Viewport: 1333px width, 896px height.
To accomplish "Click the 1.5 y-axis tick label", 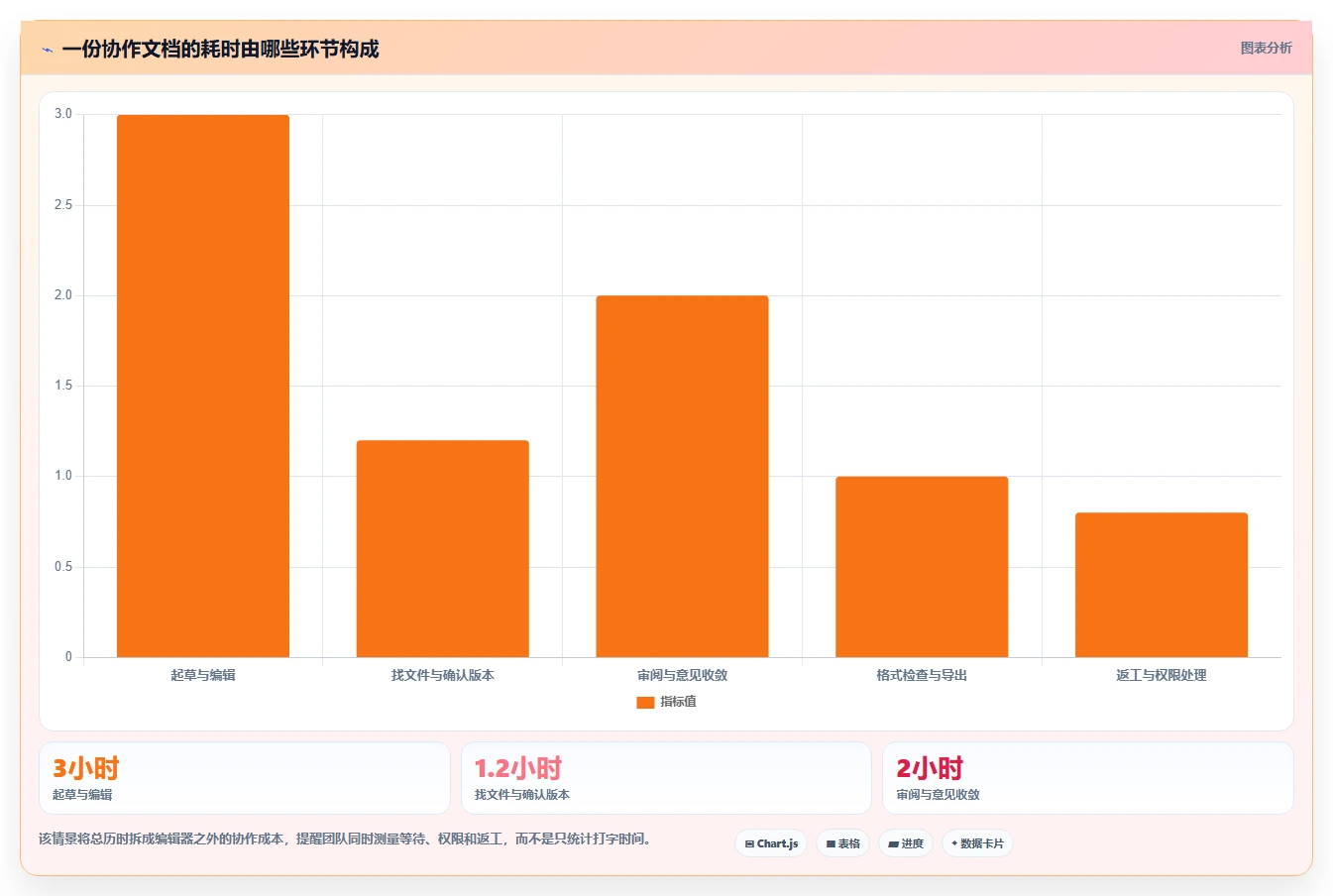I will coord(63,386).
